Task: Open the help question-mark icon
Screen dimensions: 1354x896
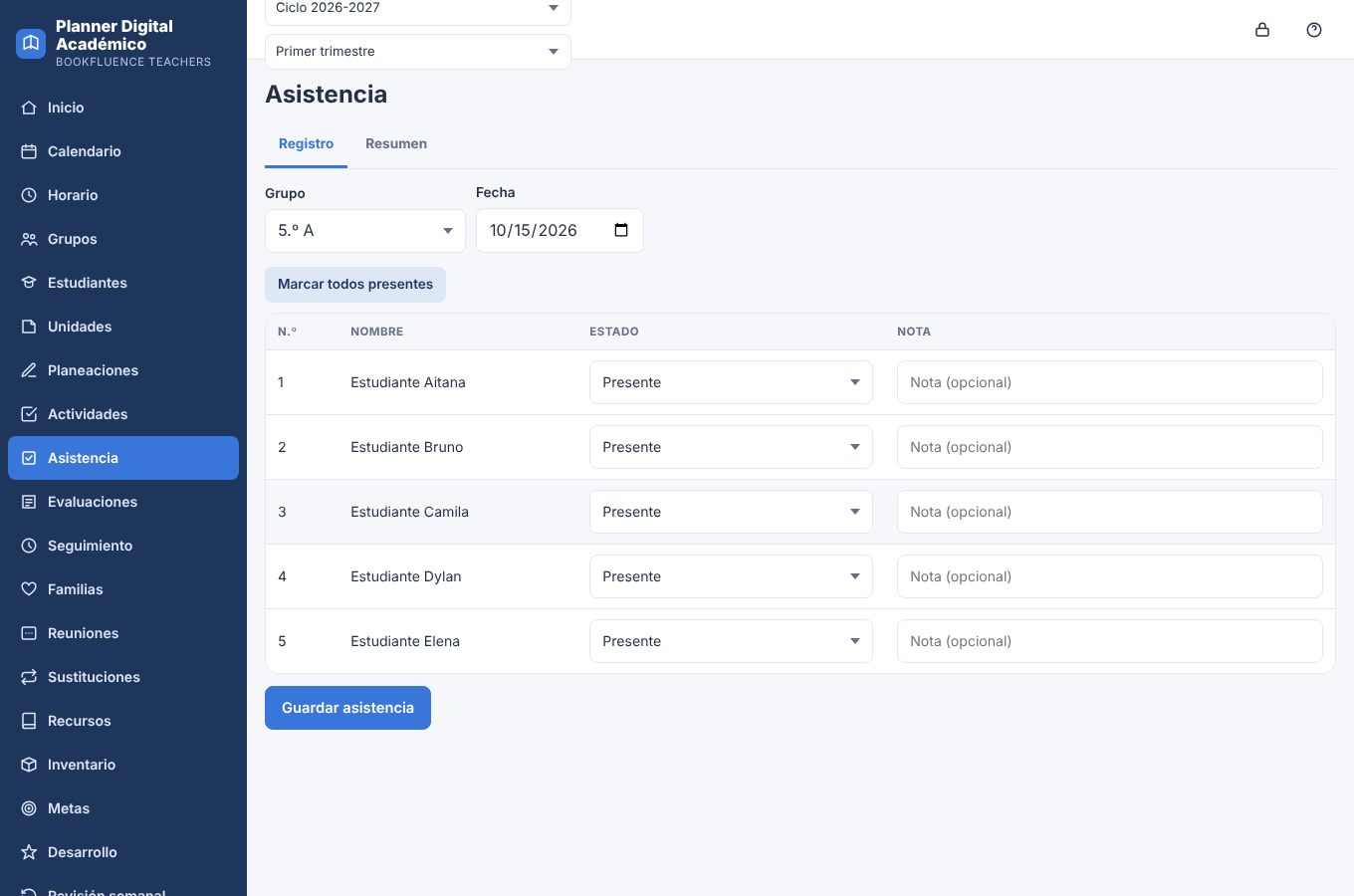Action: pos(1314,30)
